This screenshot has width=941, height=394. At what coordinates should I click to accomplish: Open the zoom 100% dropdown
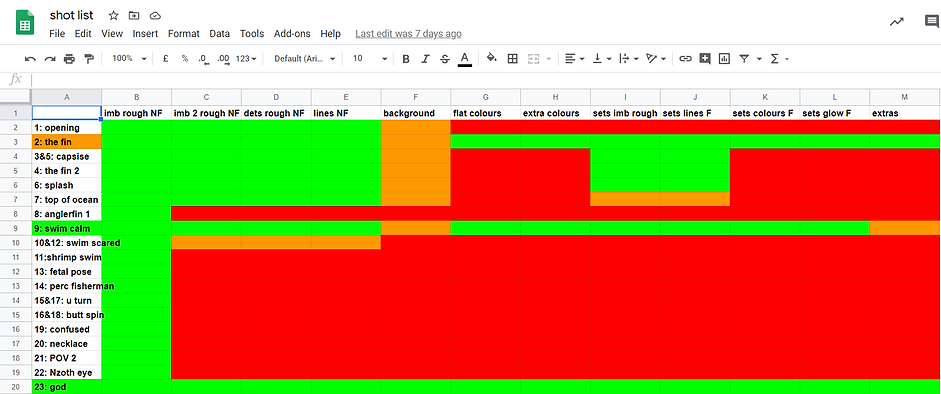tap(129, 59)
